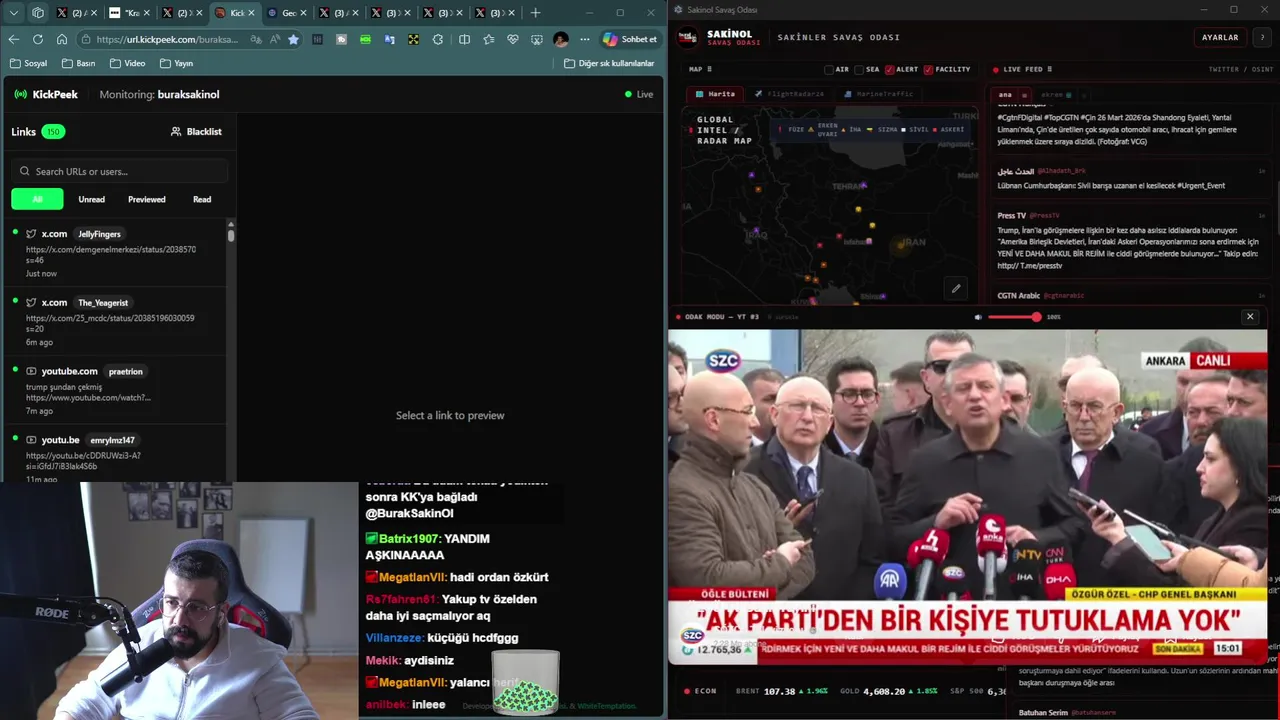Select the Unread links filter
Image resolution: width=1280 pixels, height=720 pixels.
pyautogui.click(x=91, y=199)
